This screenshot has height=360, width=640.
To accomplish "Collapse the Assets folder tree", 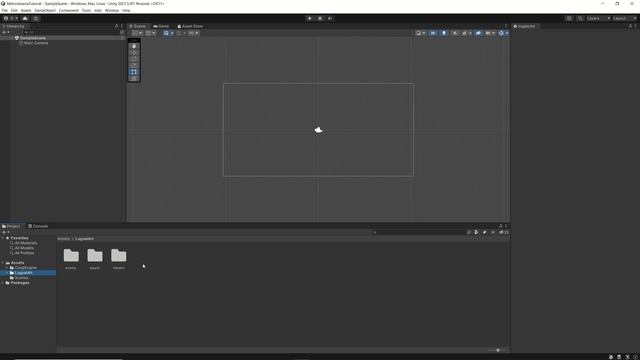I will [x=3, y=263].
